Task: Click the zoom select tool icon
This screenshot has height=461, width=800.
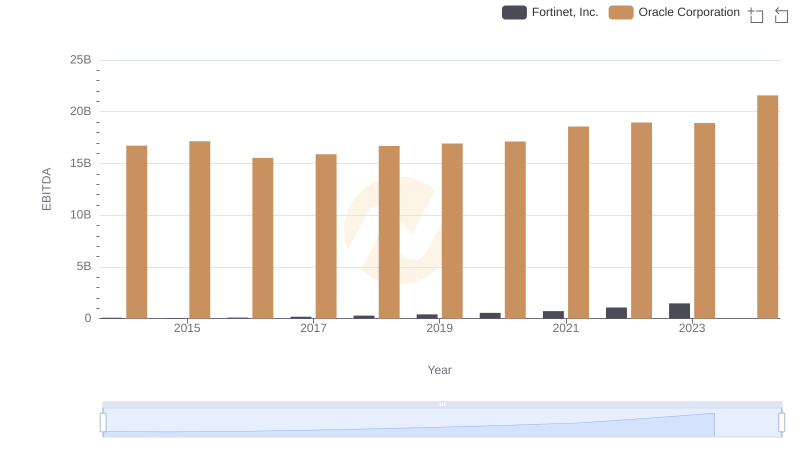Action: (x=756, y=15)
